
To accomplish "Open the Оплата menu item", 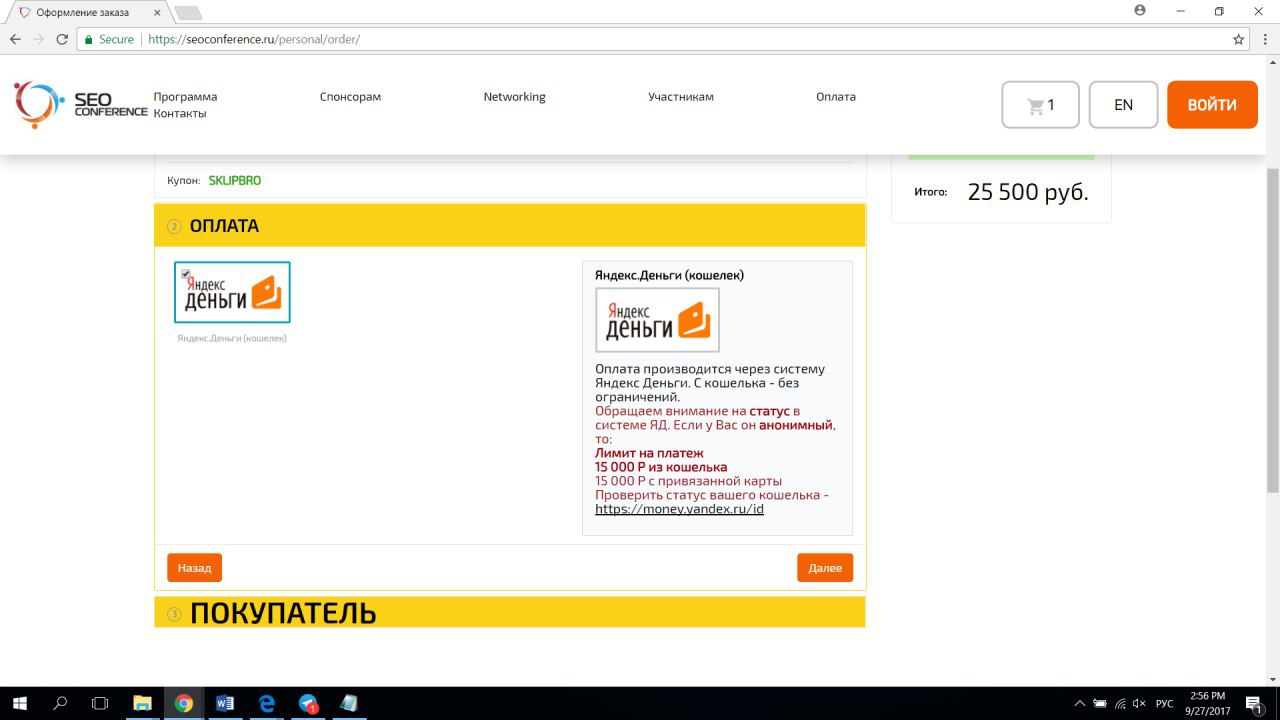I will [x=836, y=97].
